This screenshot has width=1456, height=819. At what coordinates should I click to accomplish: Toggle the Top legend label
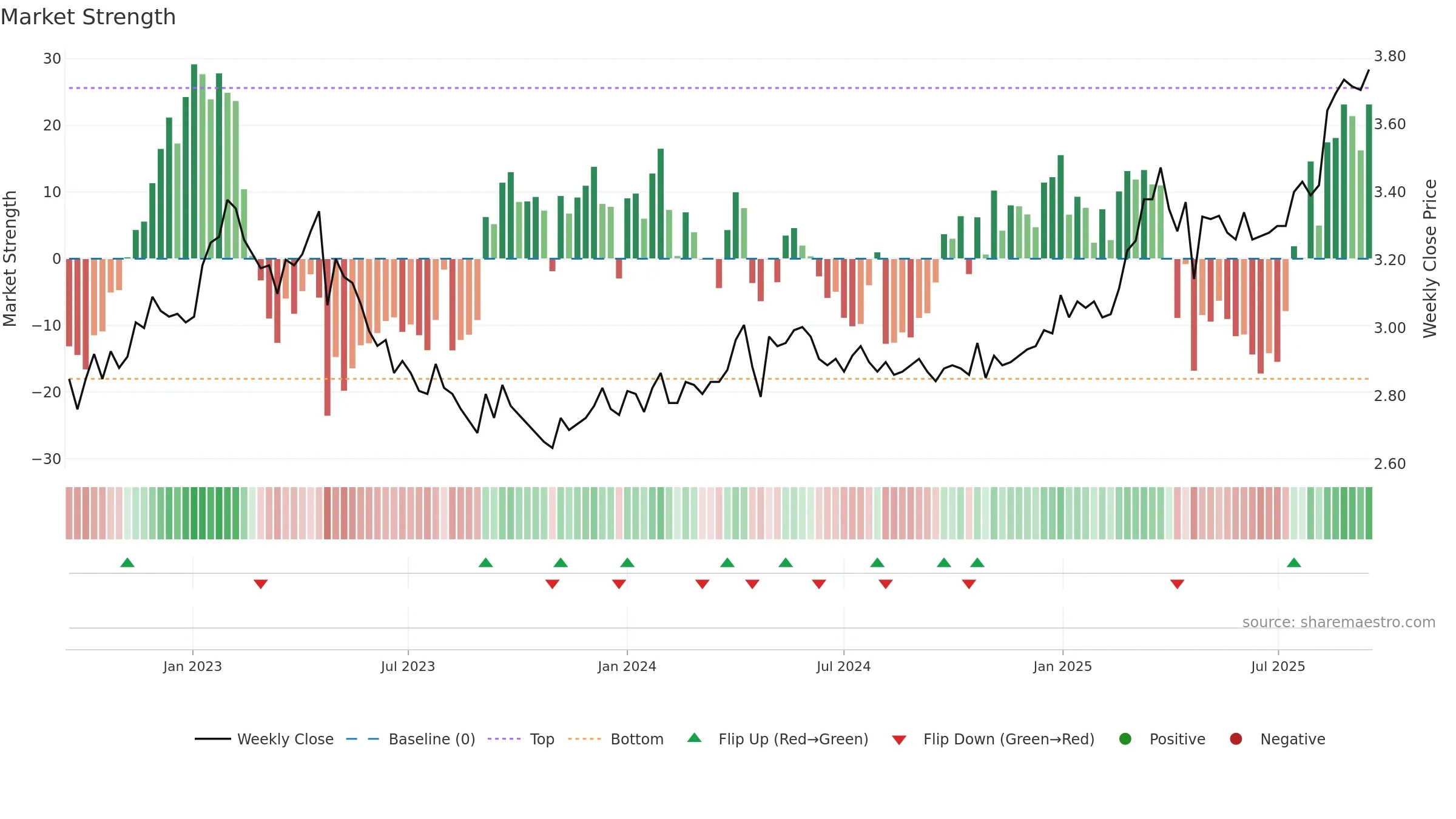coord(542,739)
